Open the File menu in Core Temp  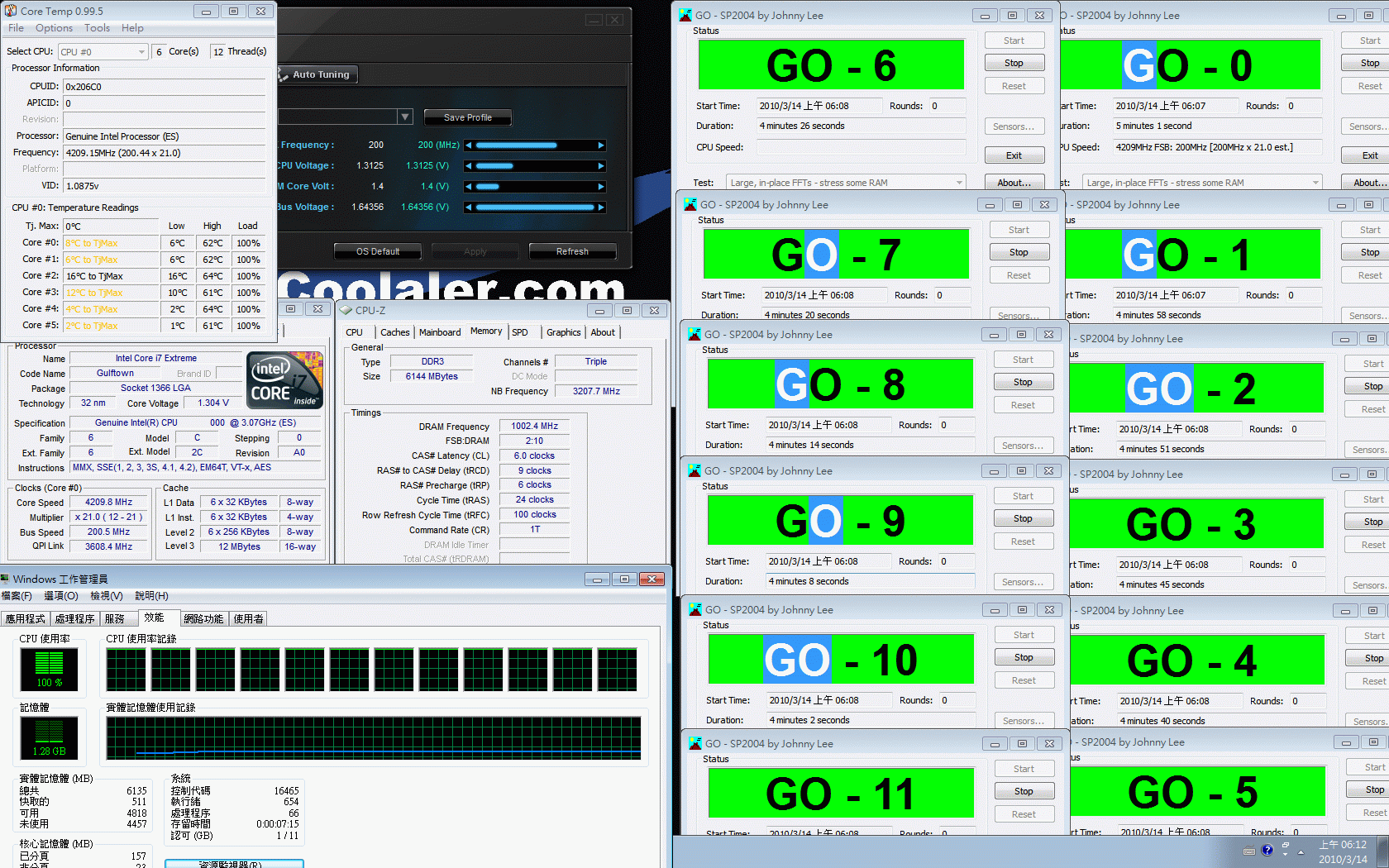(17, 28)
